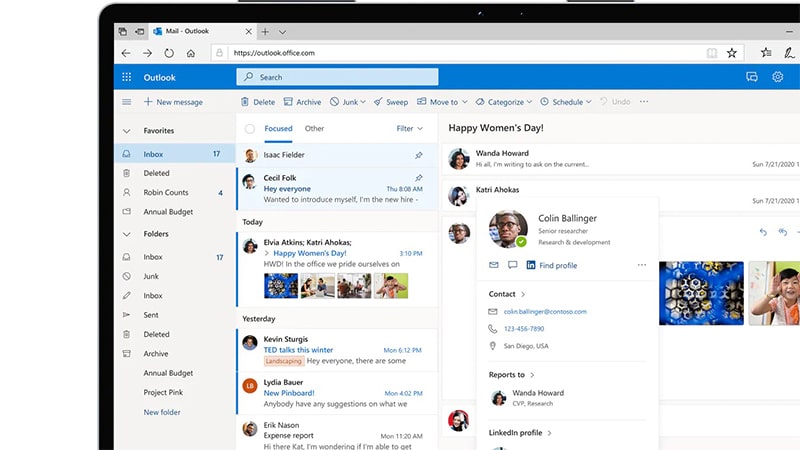Switch to the Focused tab
Viewport: 800px width, 450px height.
278,129
